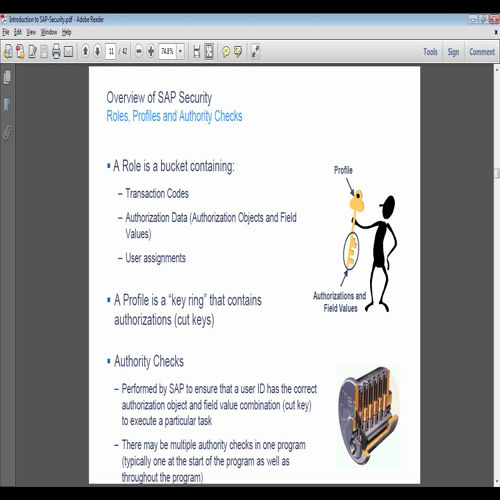The height and width of the screenshot is (500, 500).
Task: Open the Edit menu
Action: coord(18,32)
